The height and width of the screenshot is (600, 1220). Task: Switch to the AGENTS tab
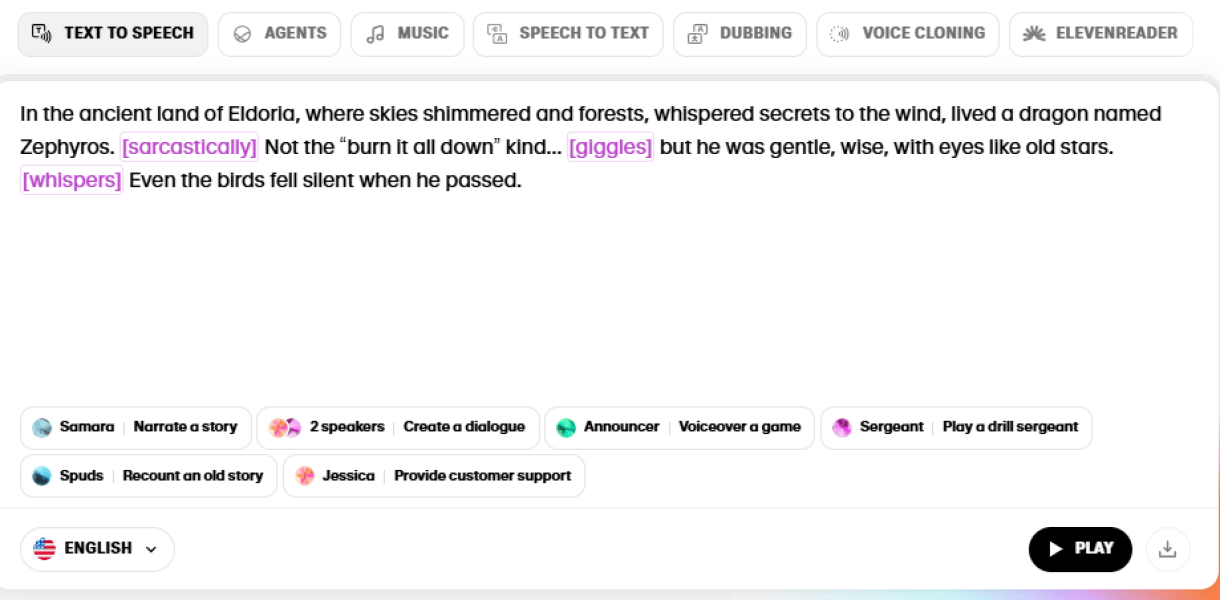(279, 33)
